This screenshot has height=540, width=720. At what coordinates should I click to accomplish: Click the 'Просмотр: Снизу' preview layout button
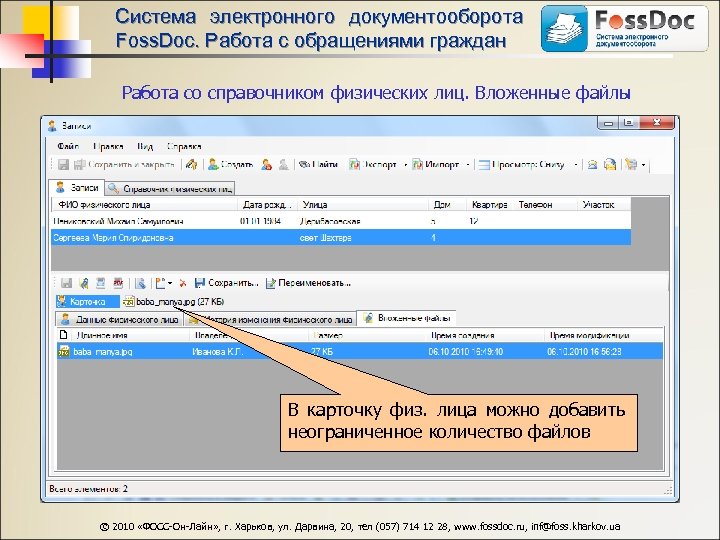[x=521, y=164]
